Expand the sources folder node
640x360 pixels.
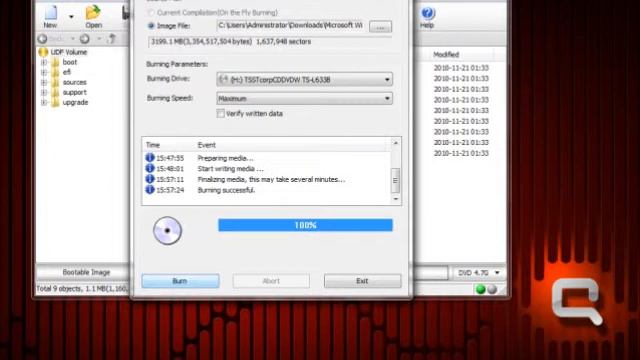[44, 82]
